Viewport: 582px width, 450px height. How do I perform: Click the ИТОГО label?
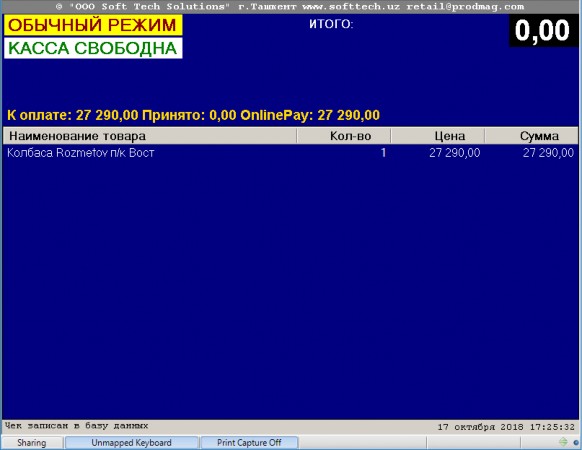pos(331,24)
